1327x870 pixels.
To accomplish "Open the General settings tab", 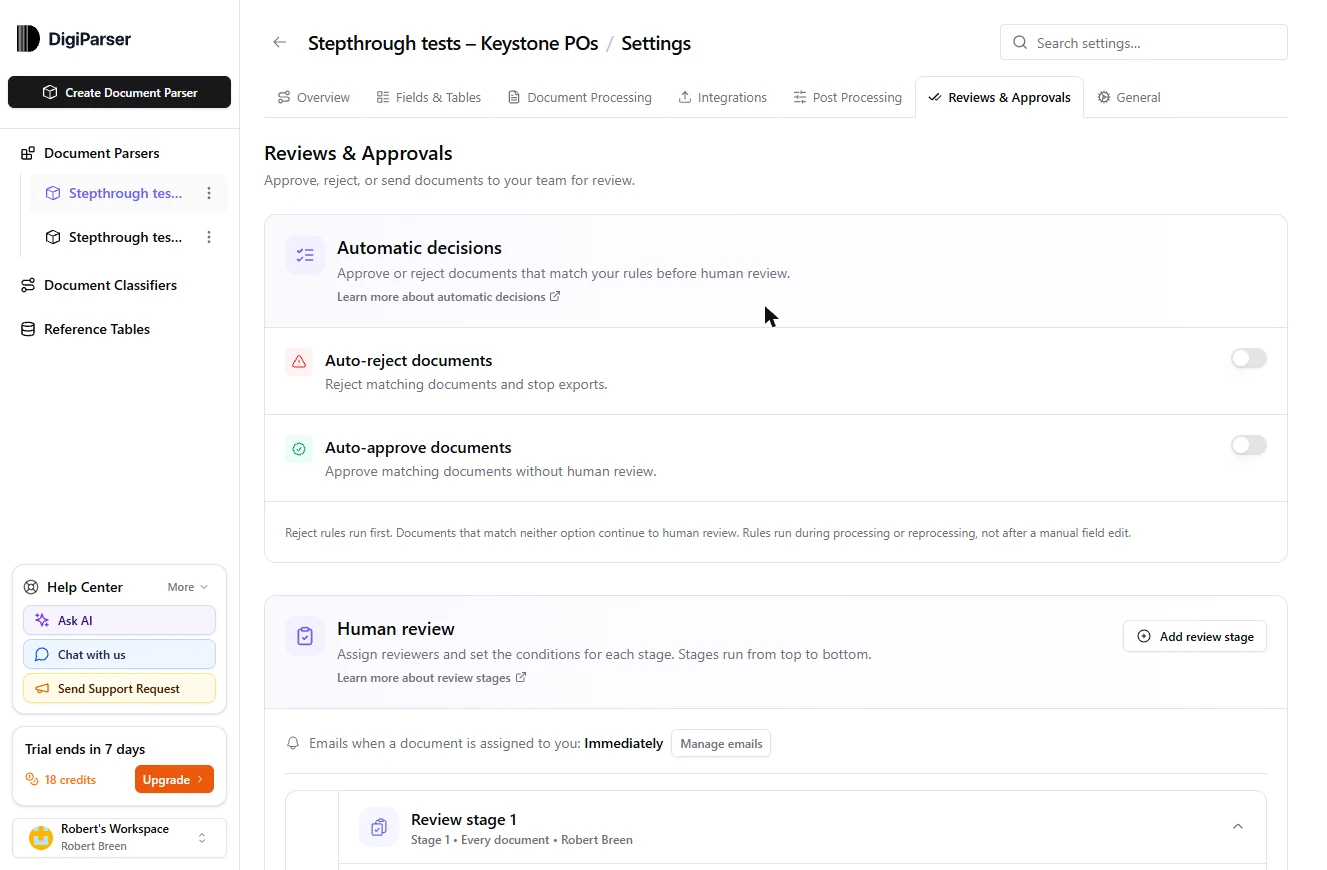I will (1129, 97).
